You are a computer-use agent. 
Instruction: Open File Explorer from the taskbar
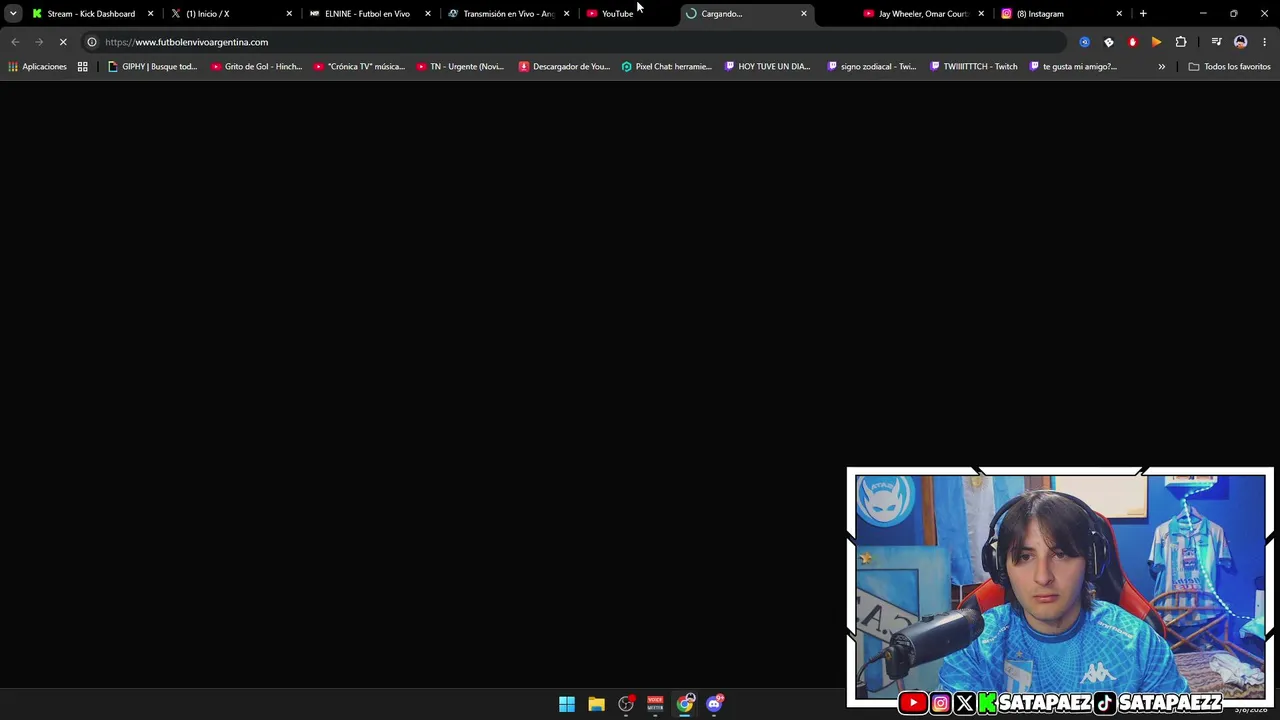point(596,704)
